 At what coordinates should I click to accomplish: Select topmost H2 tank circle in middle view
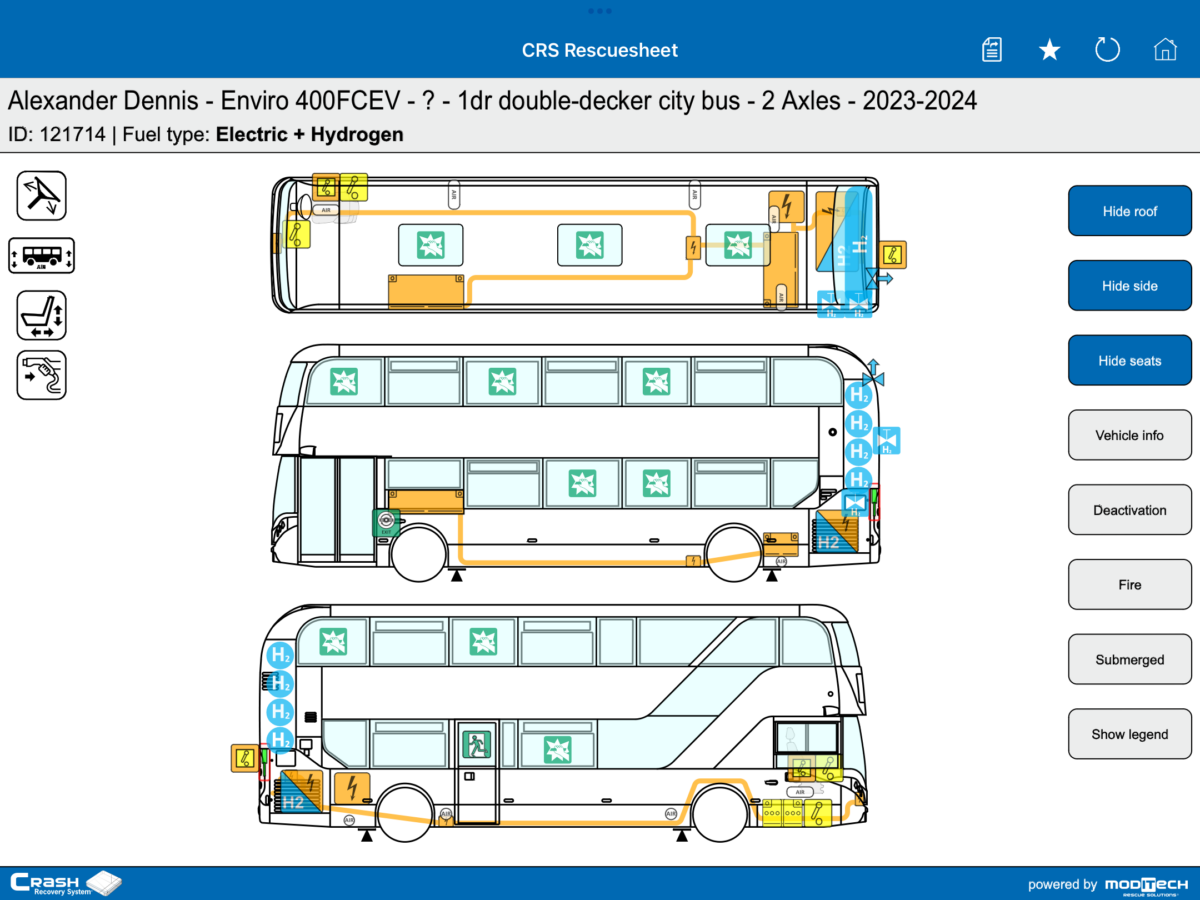858,395
